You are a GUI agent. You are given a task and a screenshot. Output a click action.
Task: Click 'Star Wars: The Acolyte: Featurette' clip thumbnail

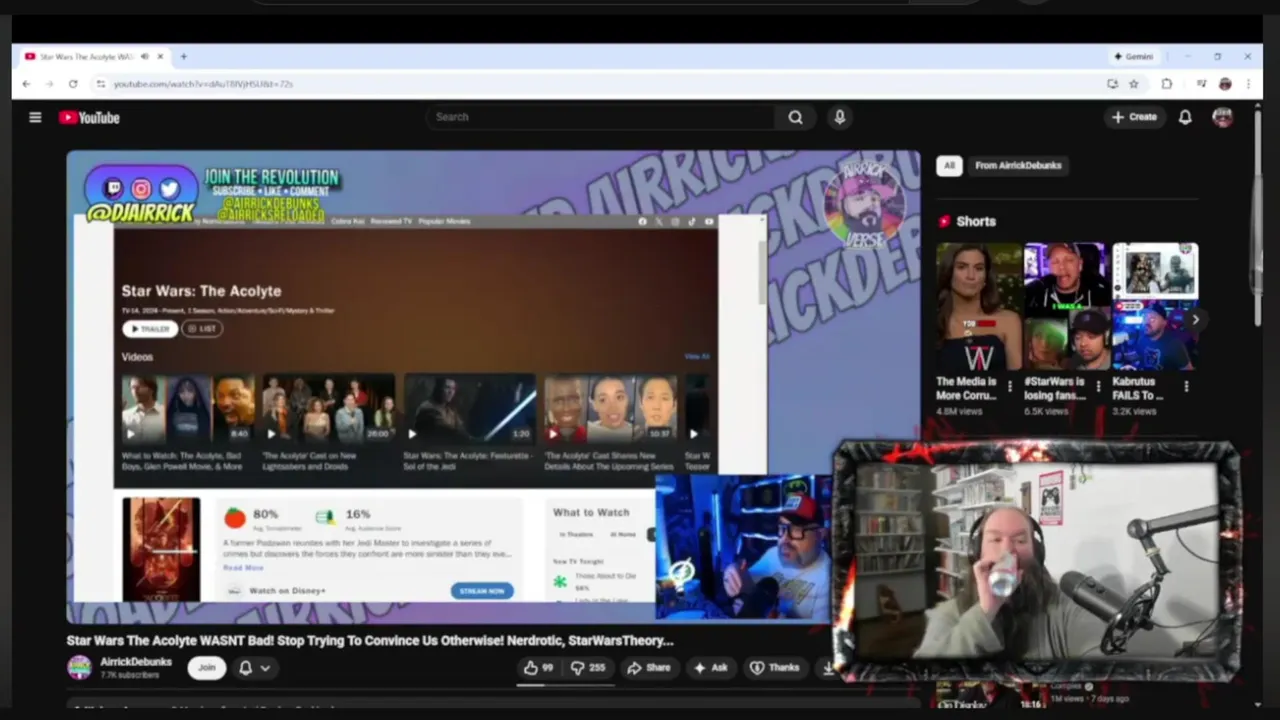point(469,409)
